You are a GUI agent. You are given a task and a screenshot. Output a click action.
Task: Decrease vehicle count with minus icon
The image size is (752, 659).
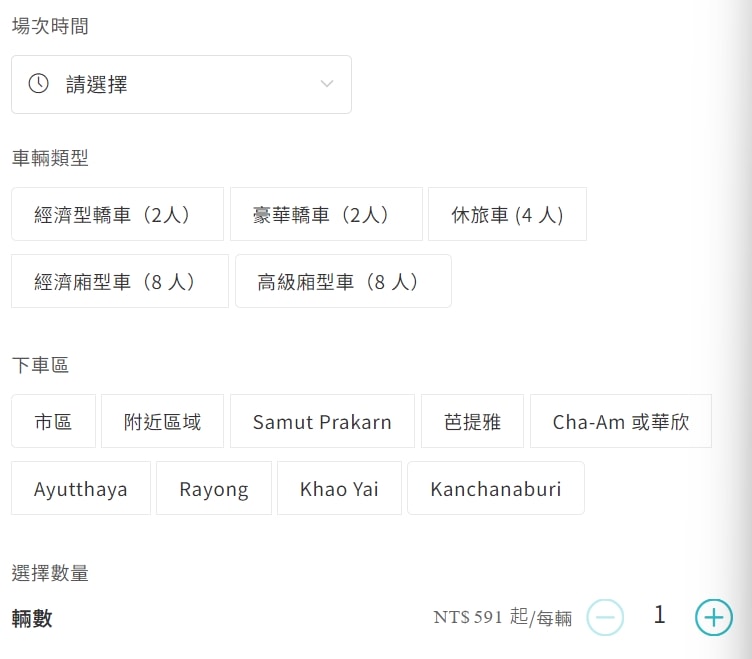click(605, 617)
